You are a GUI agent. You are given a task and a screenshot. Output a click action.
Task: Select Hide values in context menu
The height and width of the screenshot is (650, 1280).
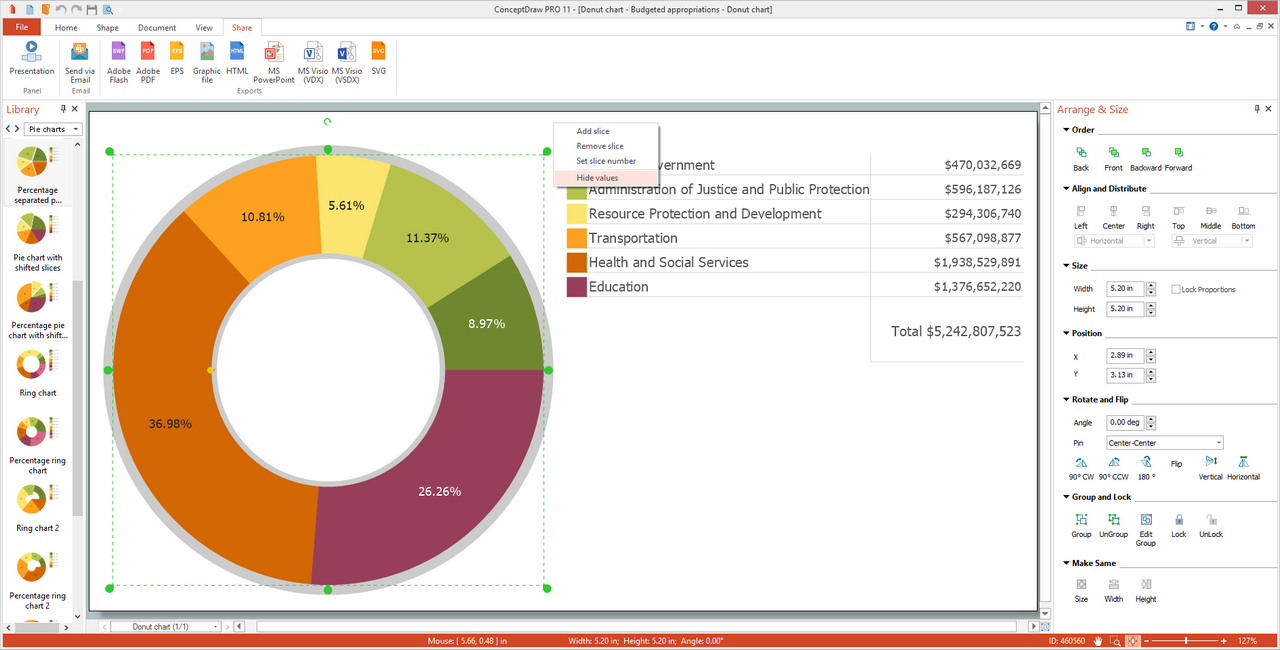(x=597, y=178)
